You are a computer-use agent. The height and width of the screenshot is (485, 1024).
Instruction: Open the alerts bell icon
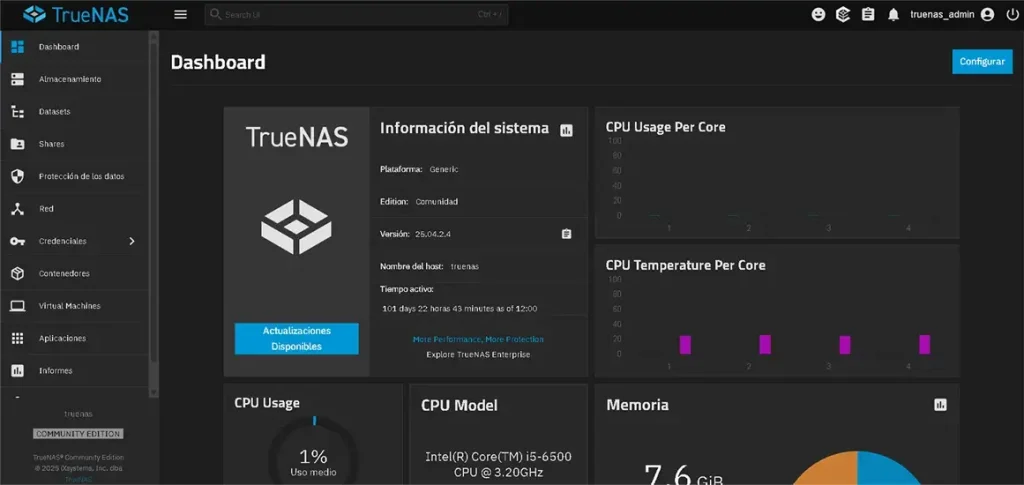tap(893, 14)
